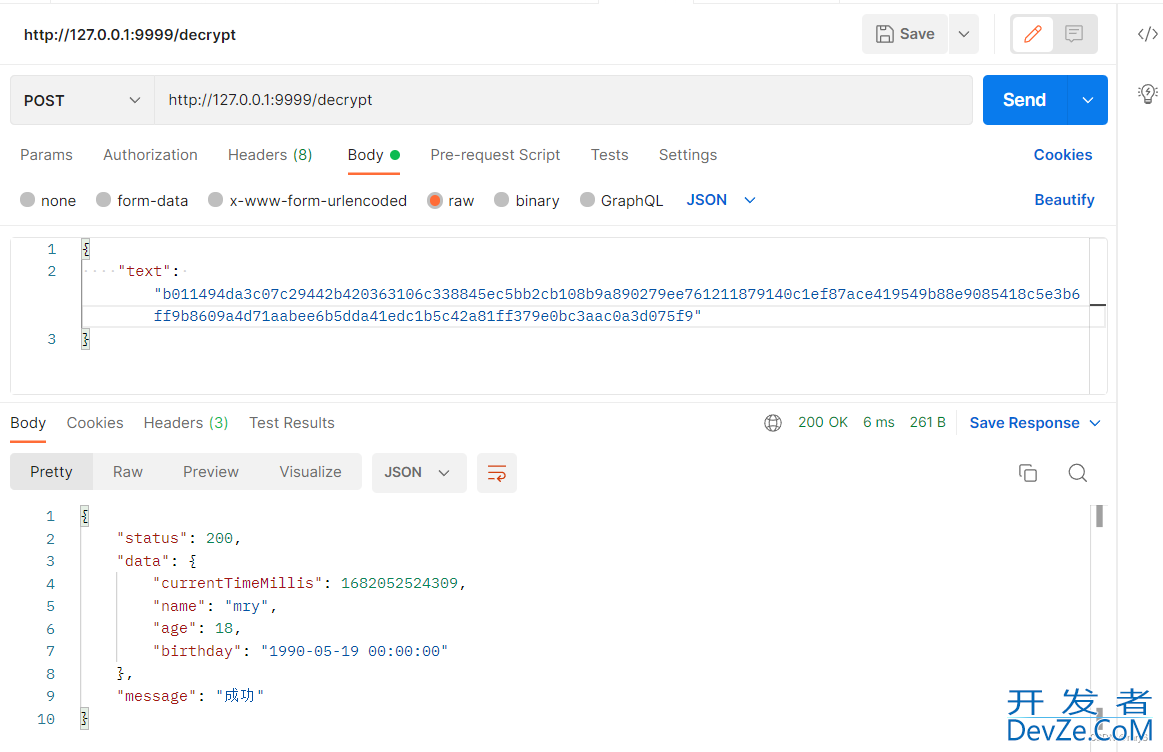Open the request Headers (8) tab
1163x752 pixels.
point(270,155)
